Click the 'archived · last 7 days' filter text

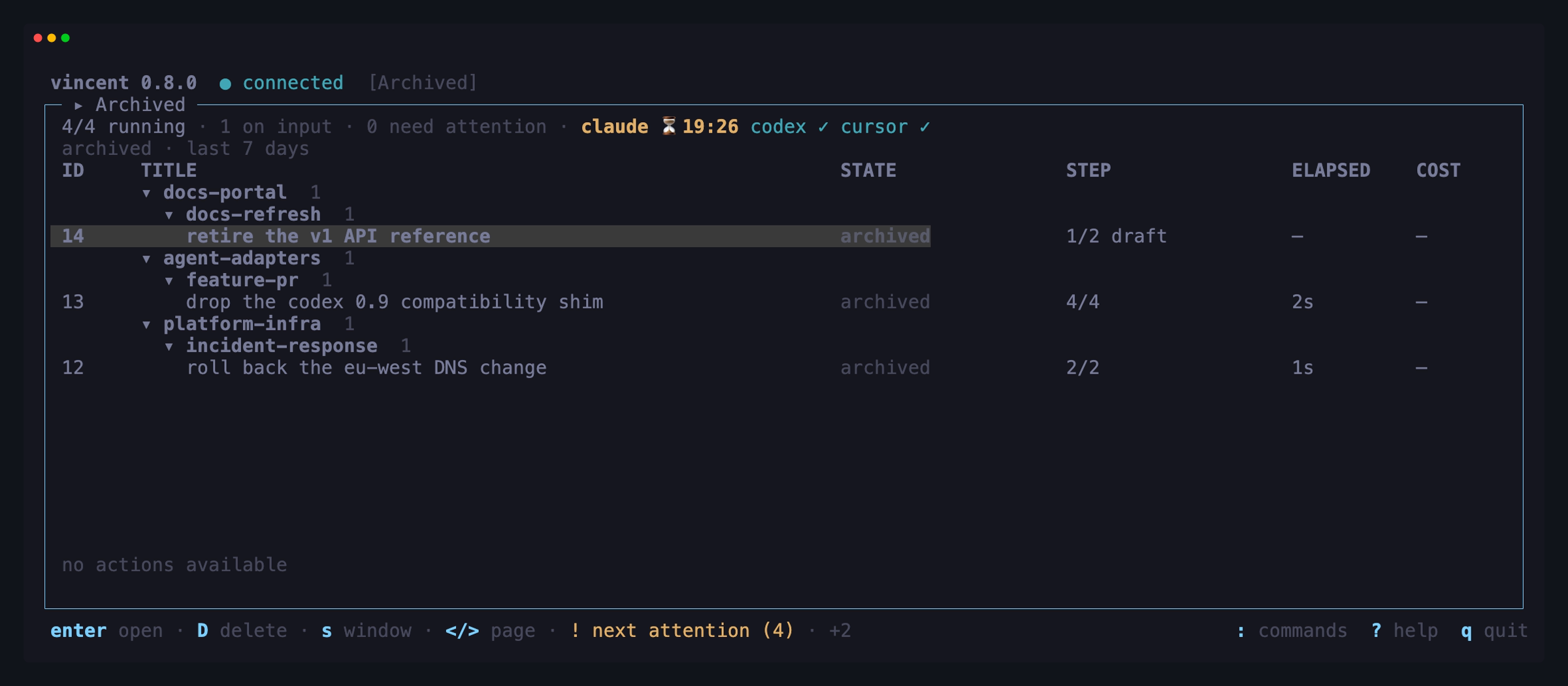click(186, 149)
